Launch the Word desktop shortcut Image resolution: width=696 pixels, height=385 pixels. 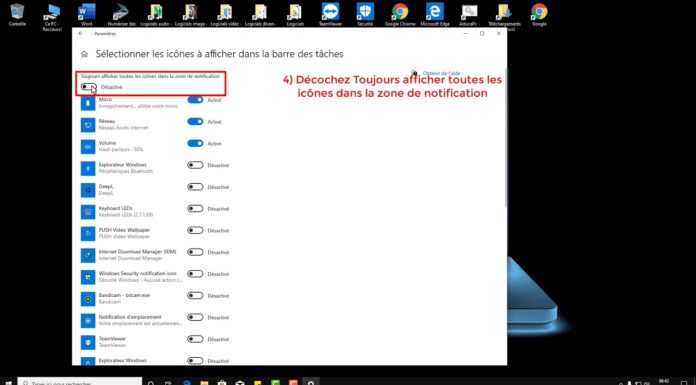tap(87, 14)
